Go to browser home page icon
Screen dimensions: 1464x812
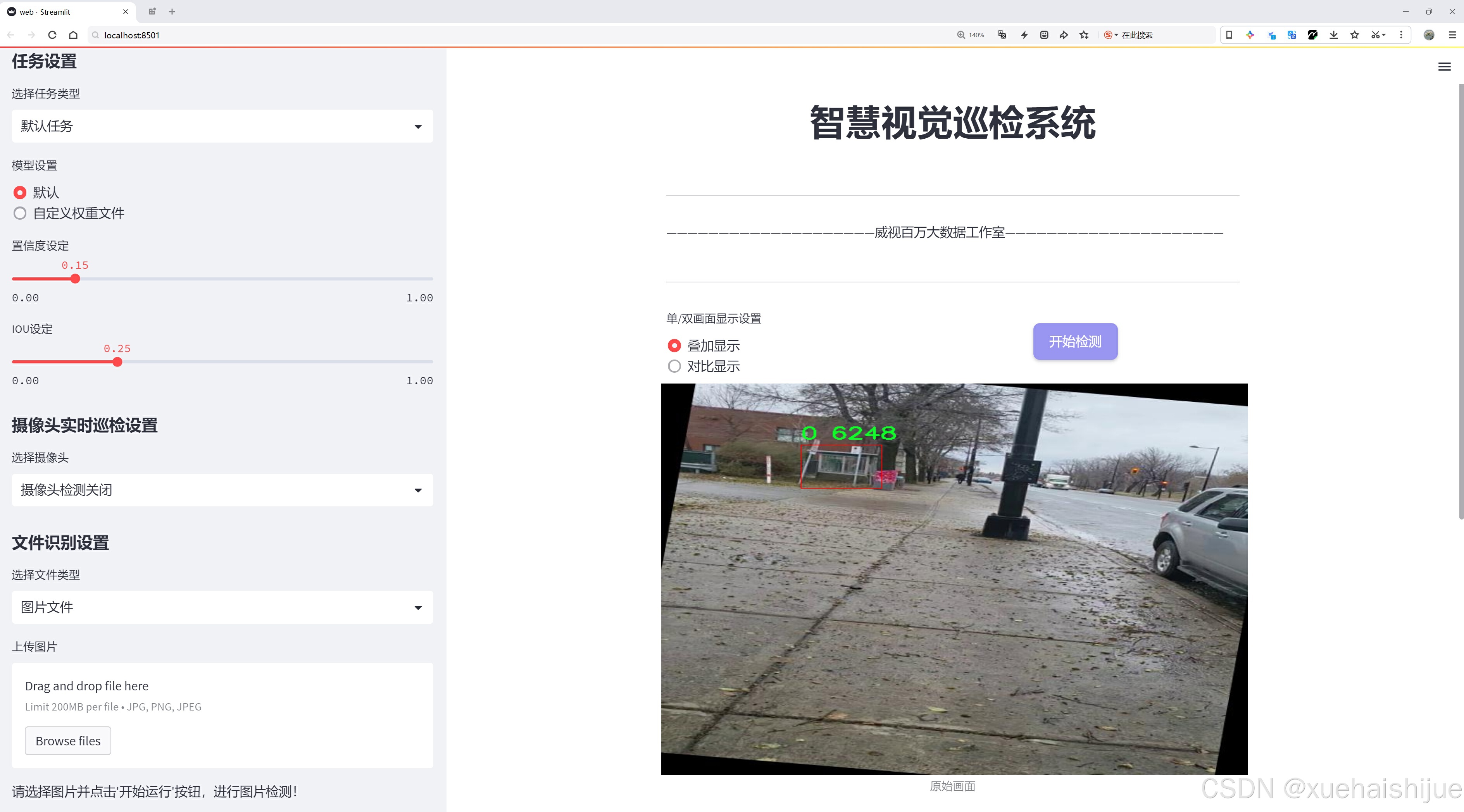(x=73, y=35)
